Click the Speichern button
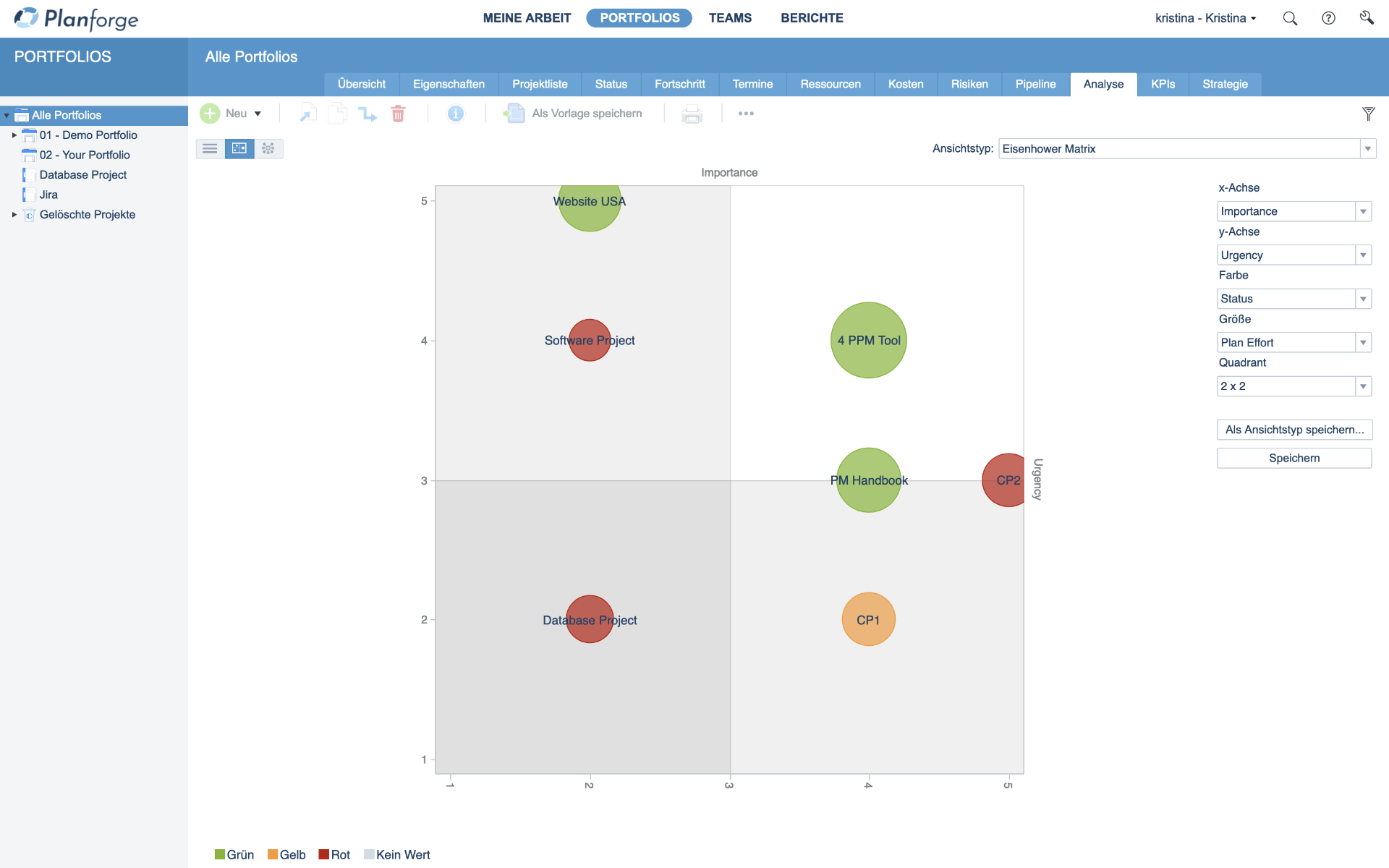This screenshot has height=868, width=1389. [1294, 457]
